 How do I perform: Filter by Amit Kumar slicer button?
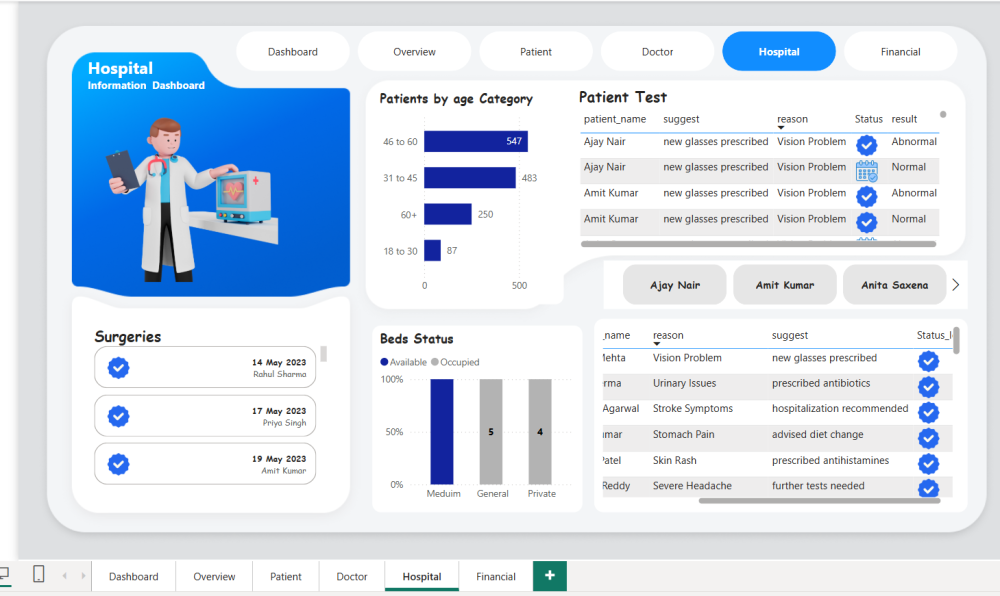click(784, 285)
